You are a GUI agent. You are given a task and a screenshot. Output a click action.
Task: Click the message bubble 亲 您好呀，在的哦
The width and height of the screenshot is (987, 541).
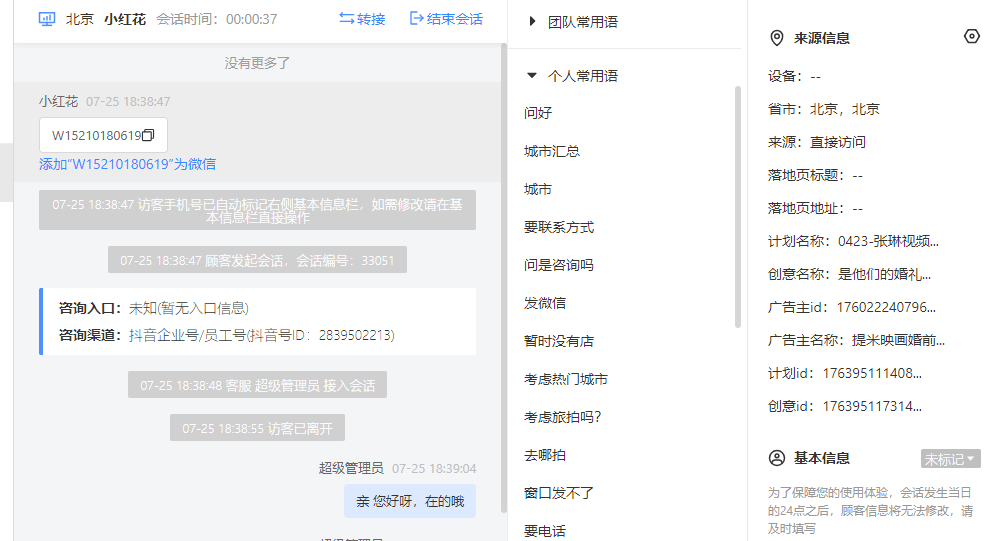pos(410,501)
